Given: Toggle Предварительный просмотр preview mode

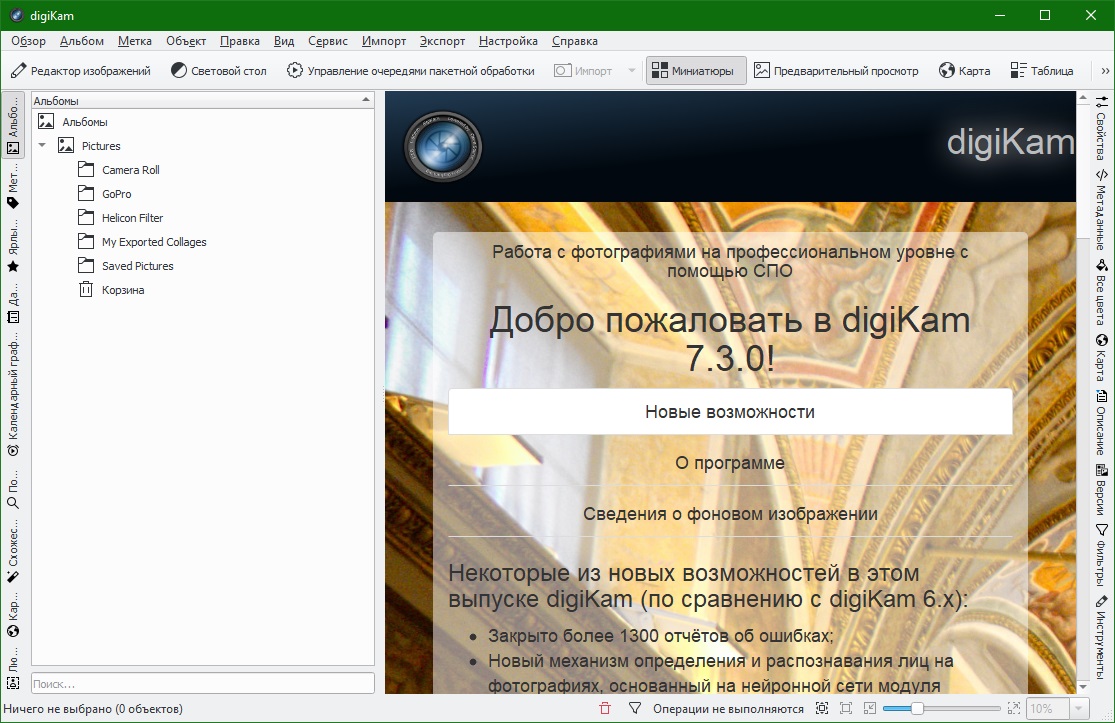Looking at the screenshot, I should pyautogui.click(x=836, y=70).
